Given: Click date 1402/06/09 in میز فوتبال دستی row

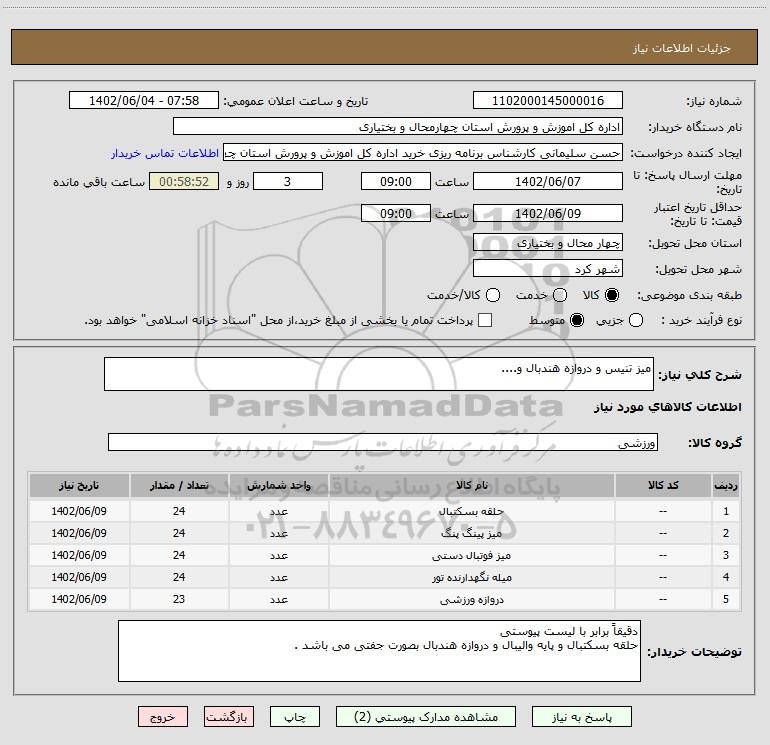Looking at the screenshot, I should 79,555.
